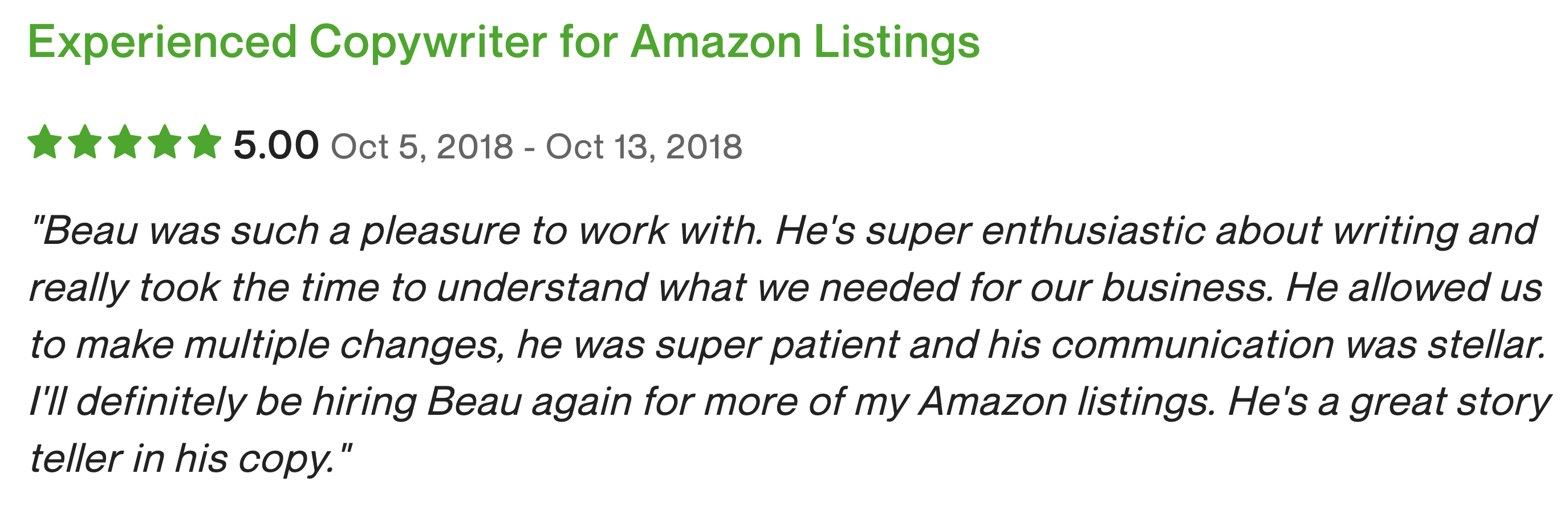Click the fifth green rating star
This screenshot has height=506, width=1568.
[x=205, y=142]
